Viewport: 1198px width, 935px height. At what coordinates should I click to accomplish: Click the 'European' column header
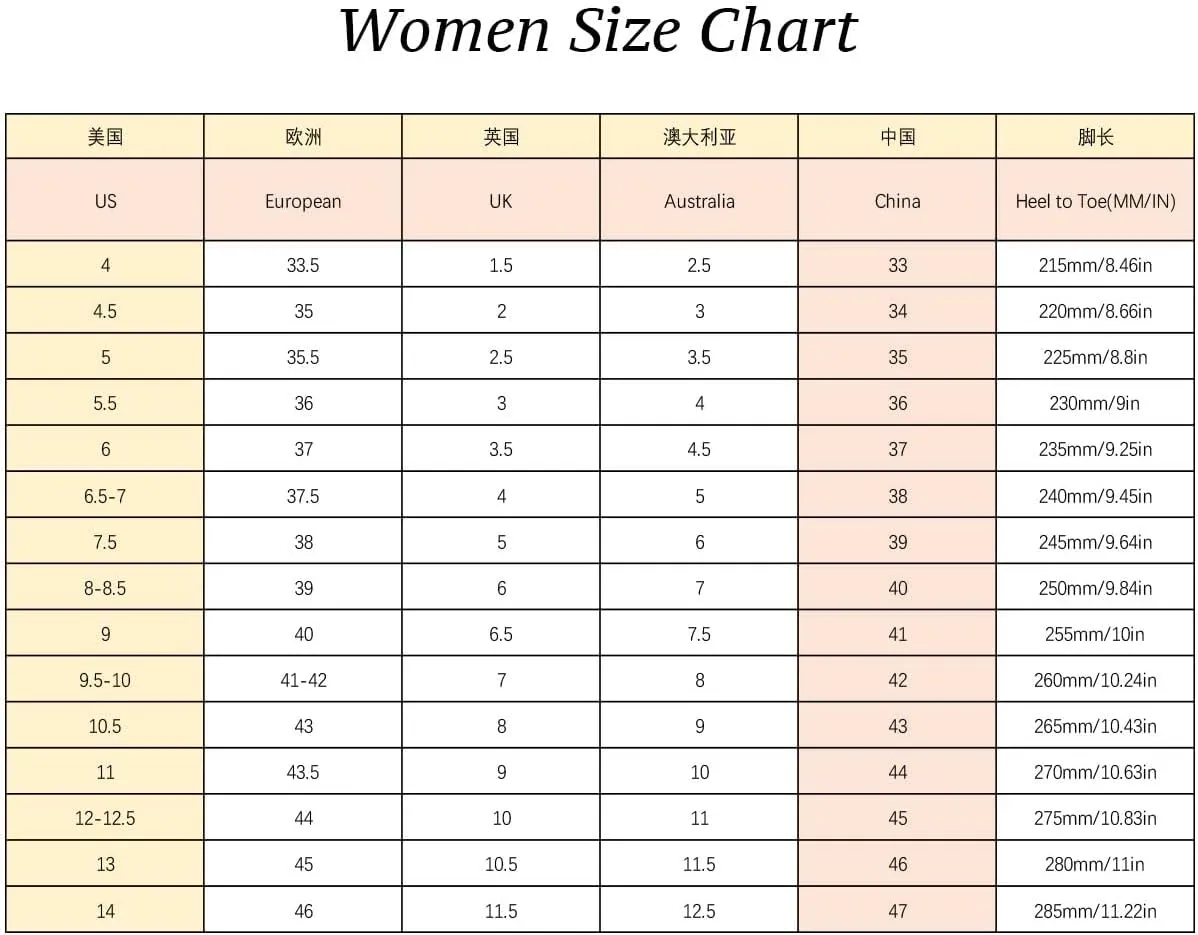(303, 201)
